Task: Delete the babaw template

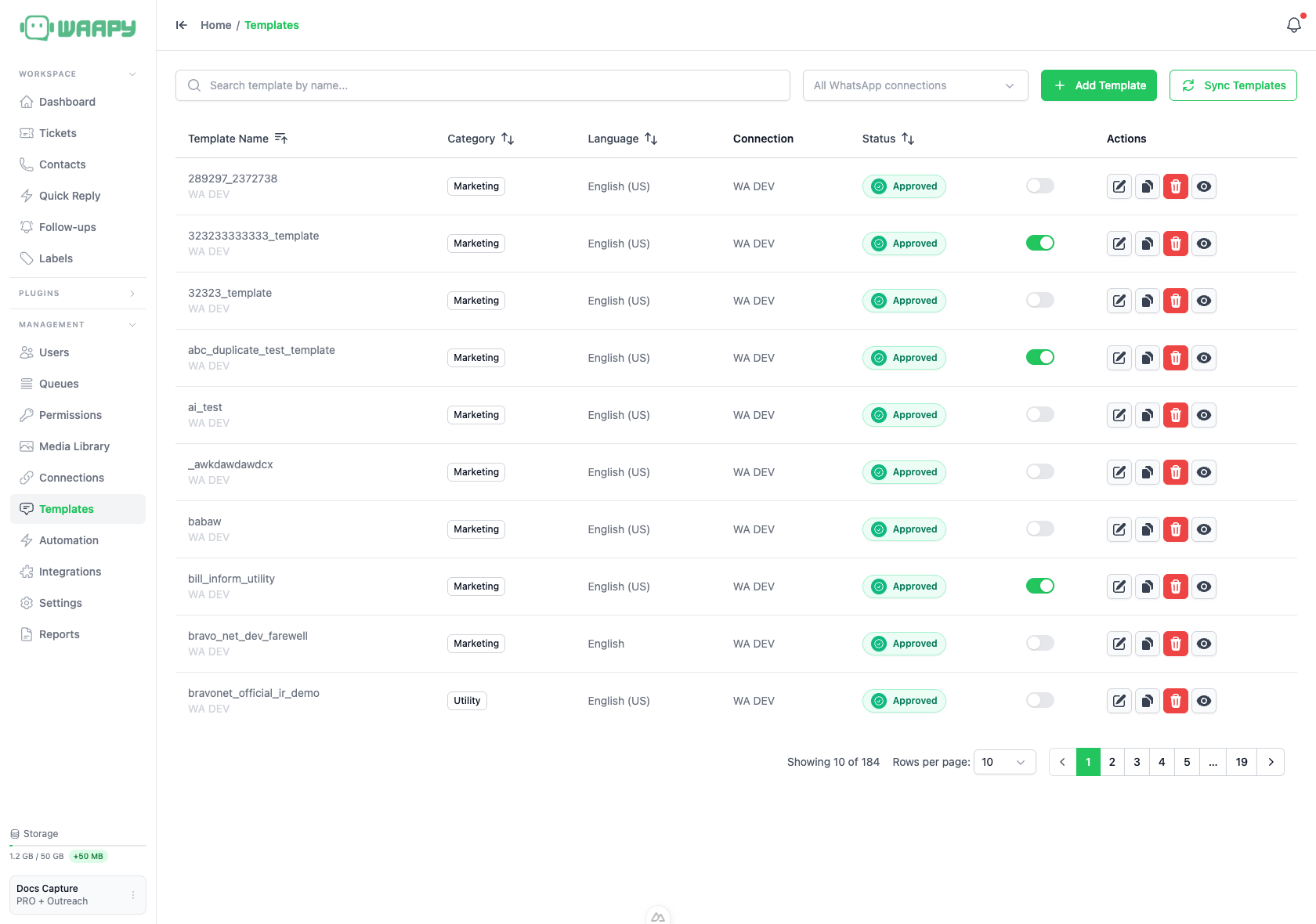Action: pos(1176,529)
